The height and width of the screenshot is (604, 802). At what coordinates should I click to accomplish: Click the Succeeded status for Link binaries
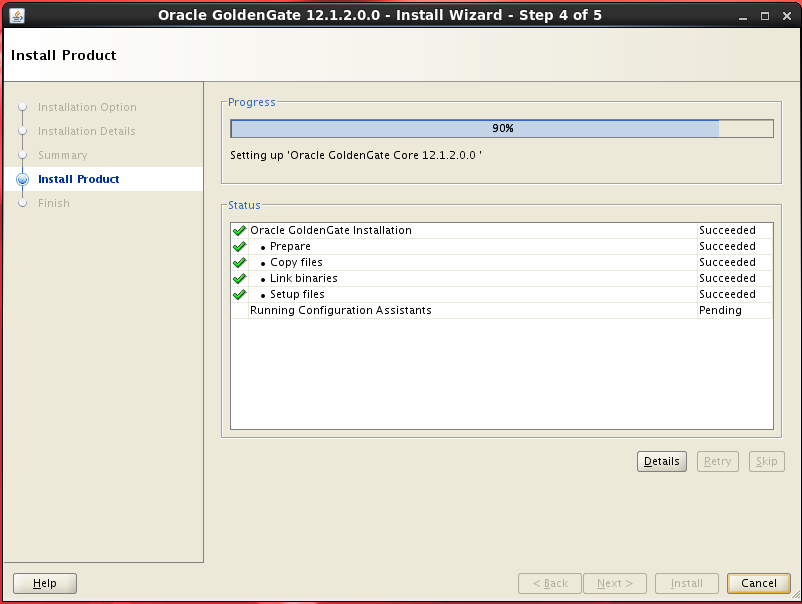[727, 278]
